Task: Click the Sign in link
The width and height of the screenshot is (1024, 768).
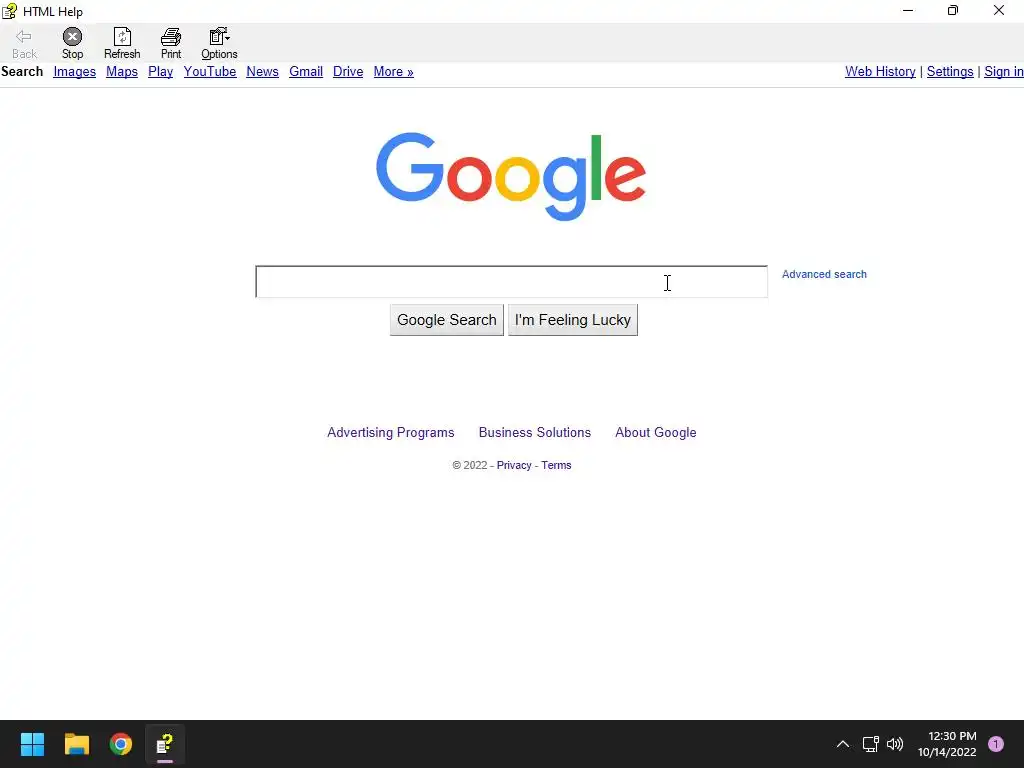Action: pos(1004,72)
